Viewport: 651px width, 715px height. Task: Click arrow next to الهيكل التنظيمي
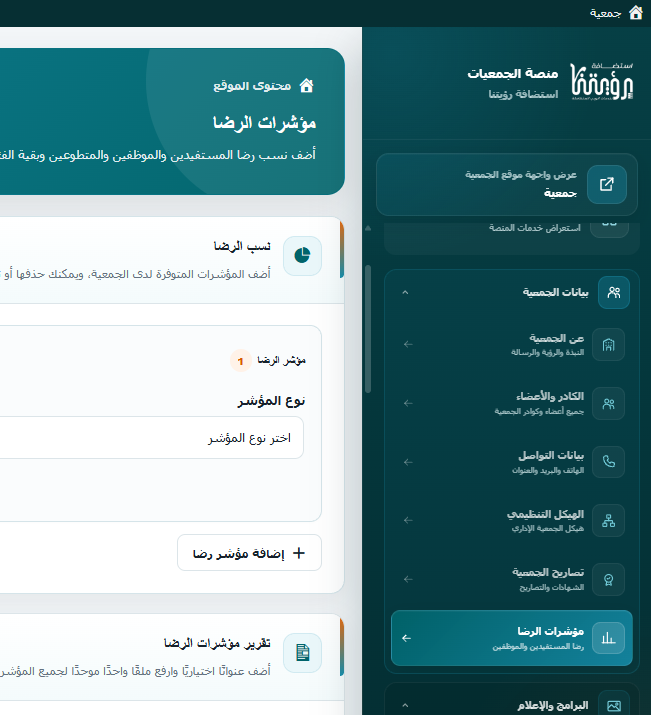tap(408, 520)
